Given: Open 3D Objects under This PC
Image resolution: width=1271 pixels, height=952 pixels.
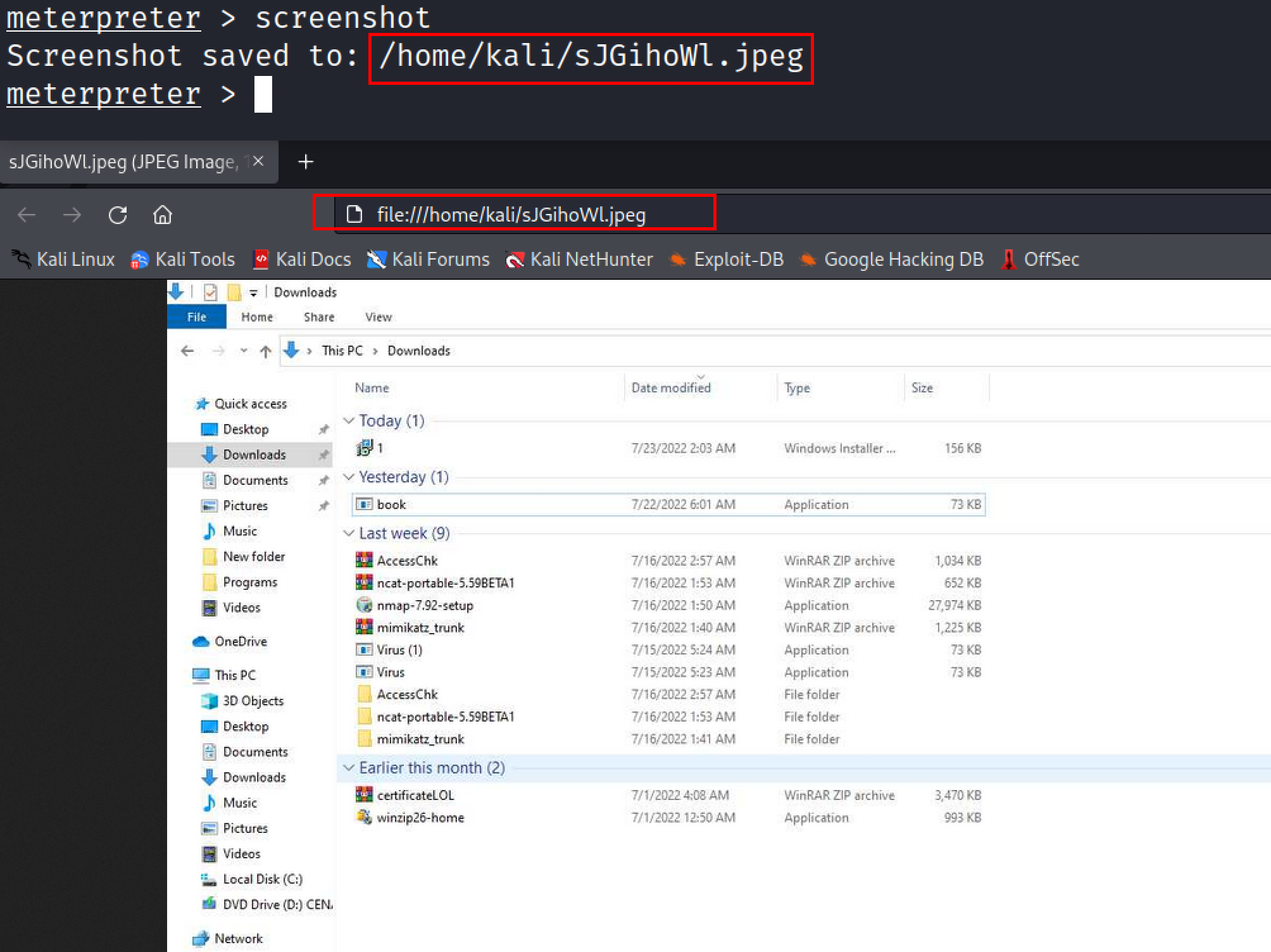Looking at the screenshot, I should click(253, 701).
